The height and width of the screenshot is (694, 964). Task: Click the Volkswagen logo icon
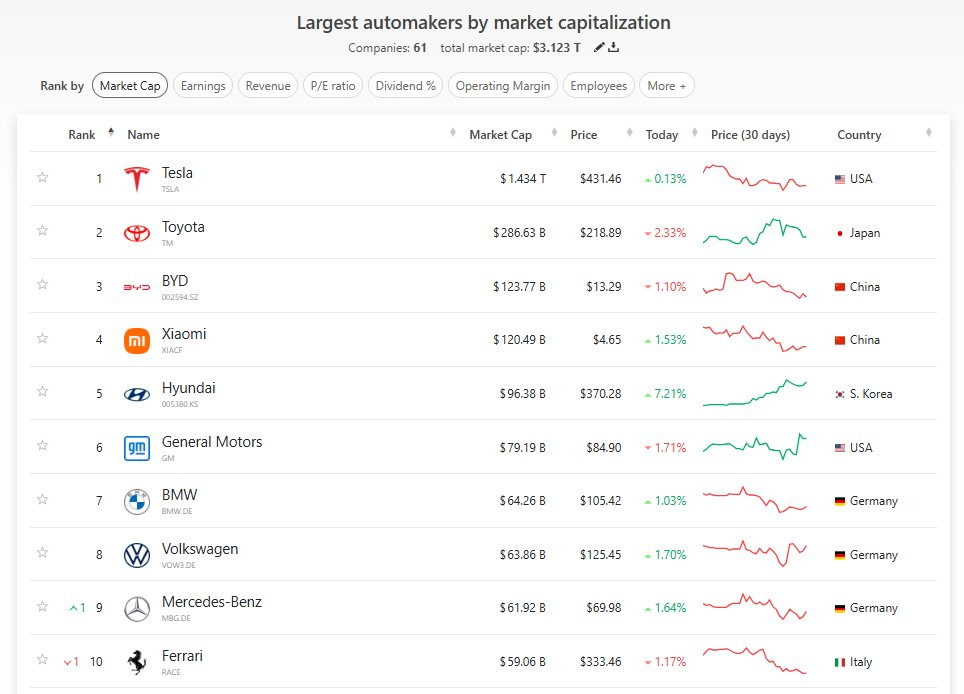136,555
